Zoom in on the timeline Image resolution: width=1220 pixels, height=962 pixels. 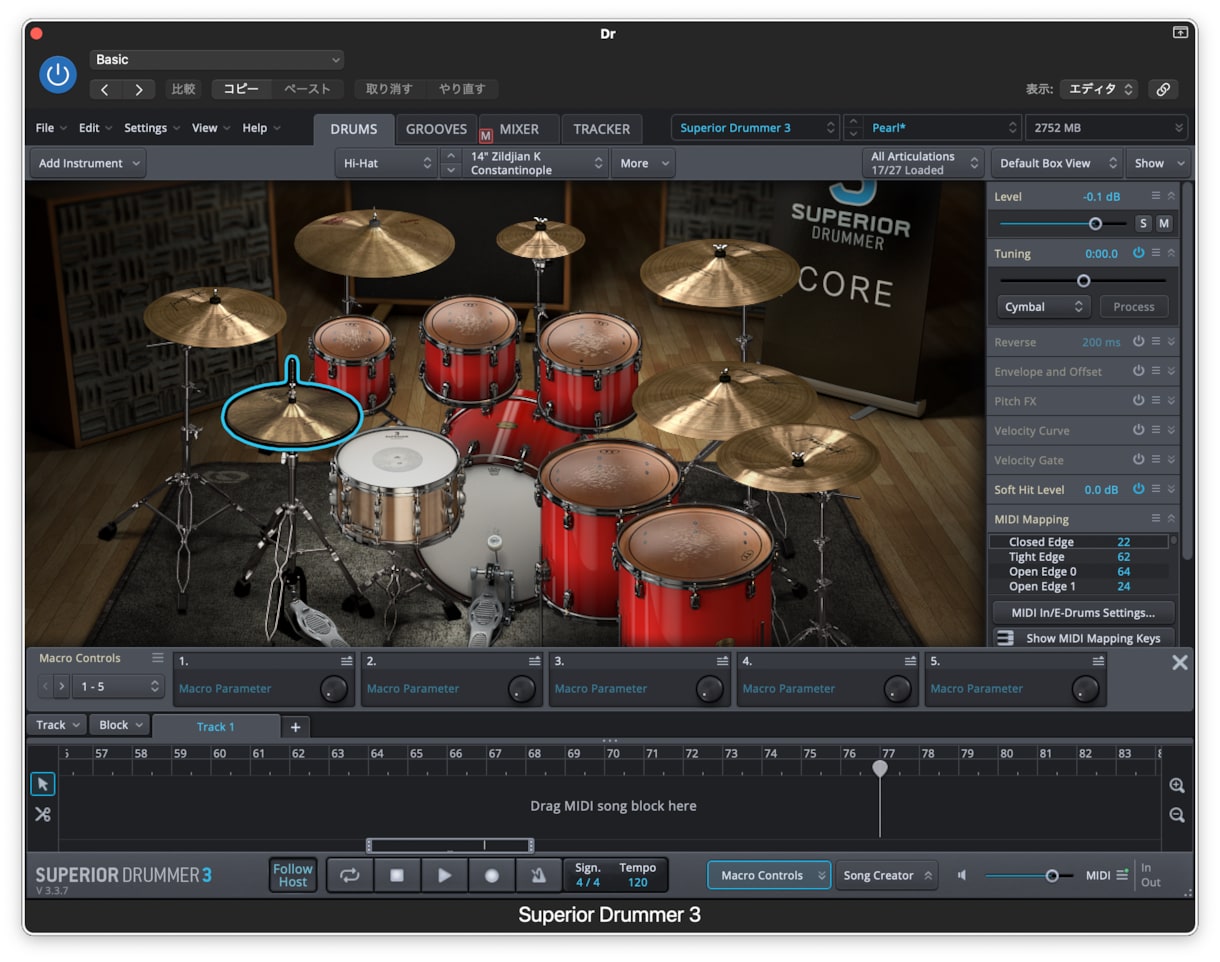click(x=1177, y=786)
